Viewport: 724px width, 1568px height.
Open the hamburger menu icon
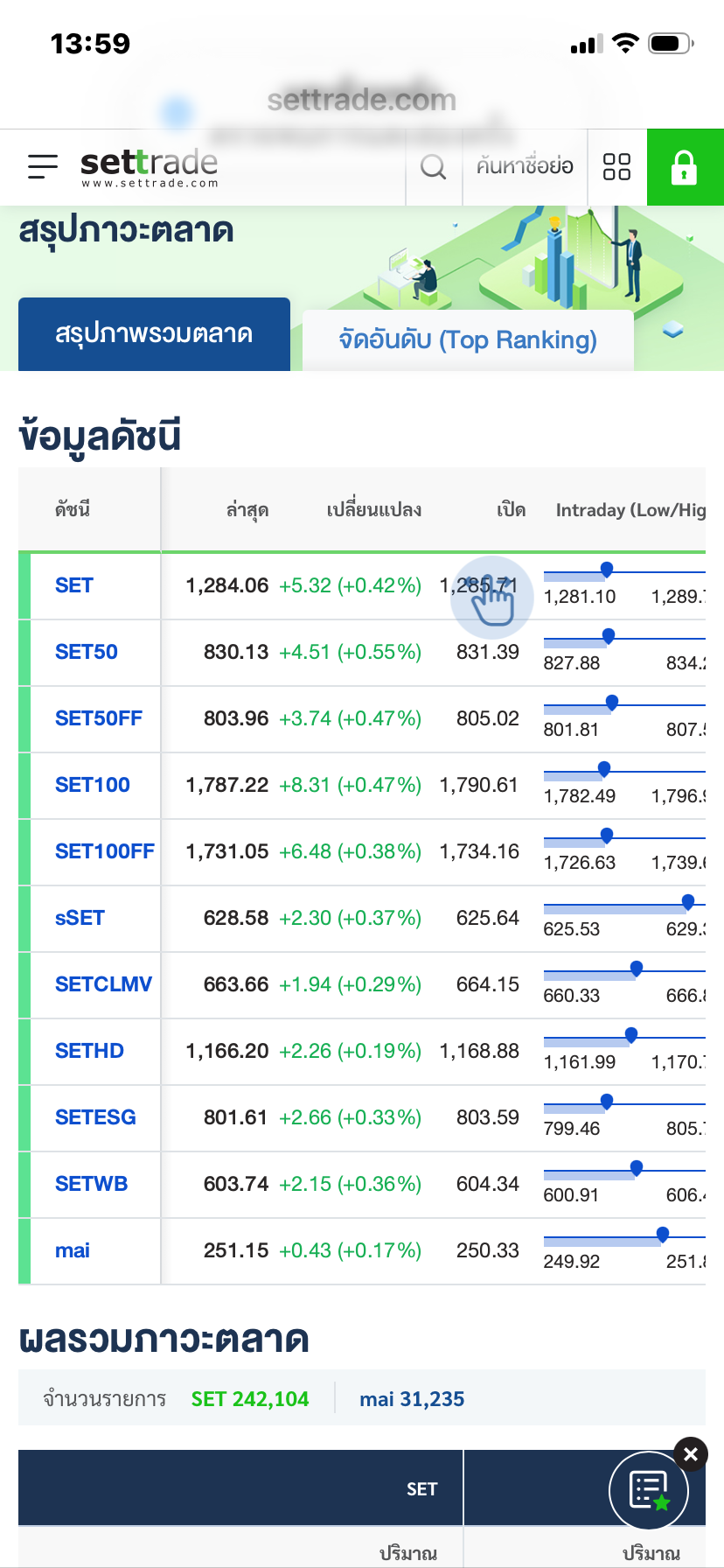point(42,166)
